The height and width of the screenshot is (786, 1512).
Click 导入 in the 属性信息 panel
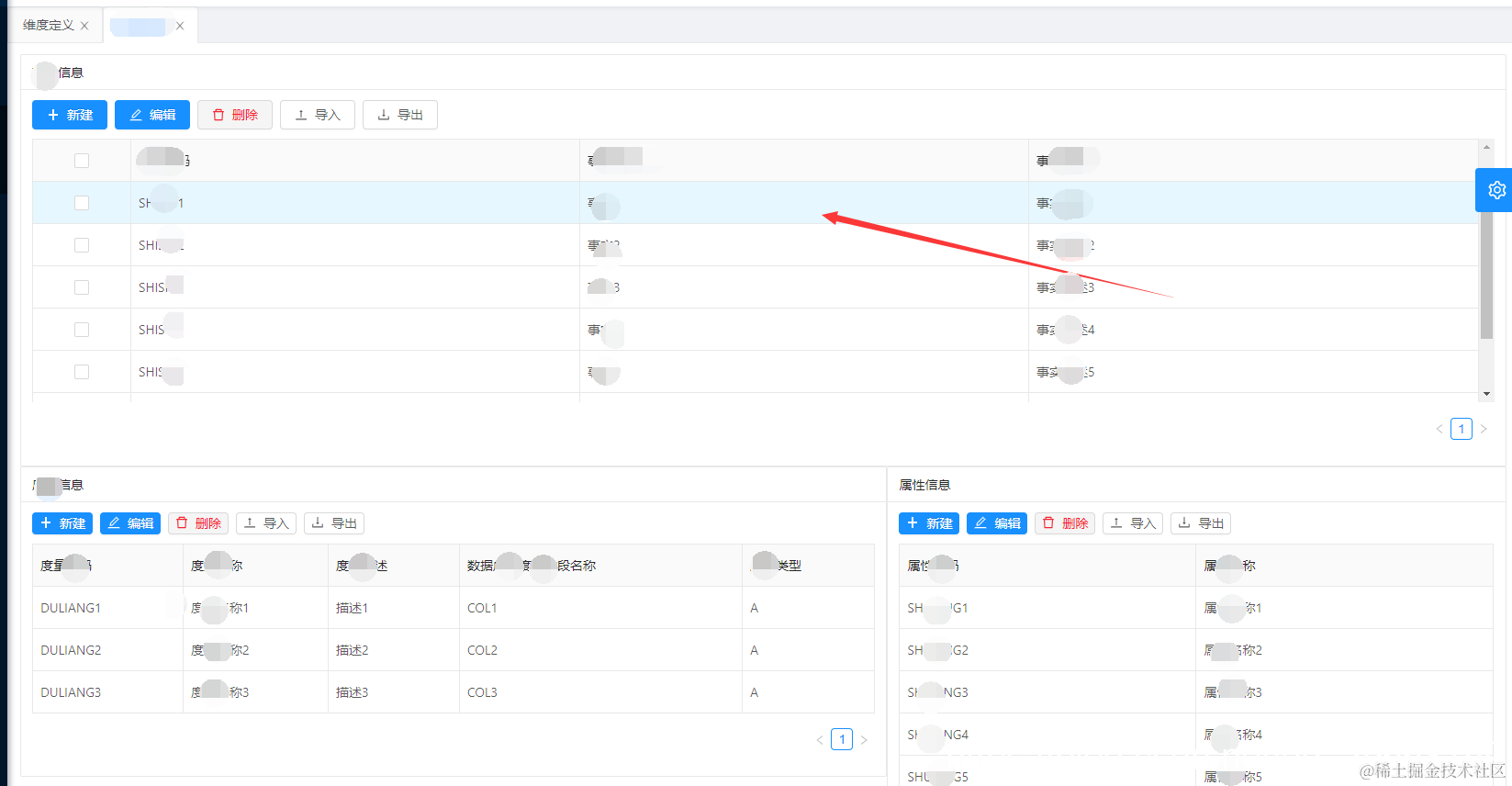[x=1133, y=523]
